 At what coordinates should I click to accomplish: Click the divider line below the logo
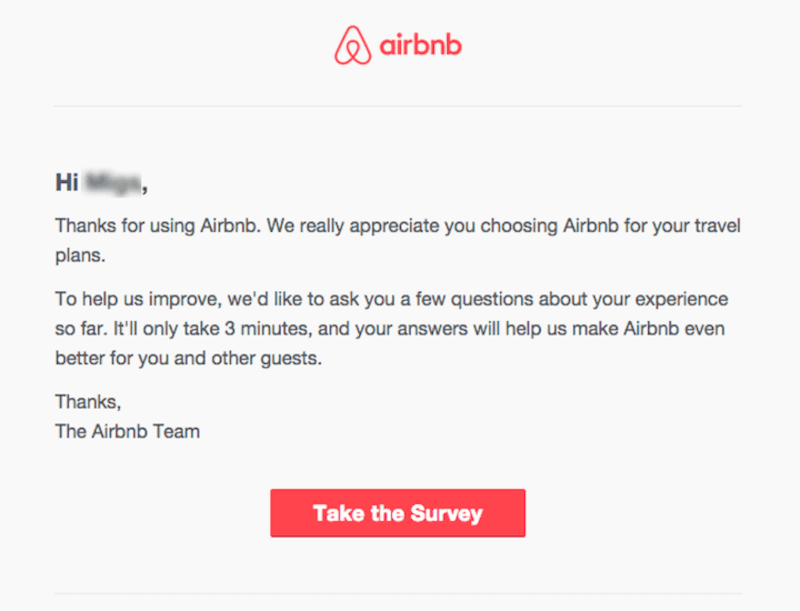click(398, 106)
